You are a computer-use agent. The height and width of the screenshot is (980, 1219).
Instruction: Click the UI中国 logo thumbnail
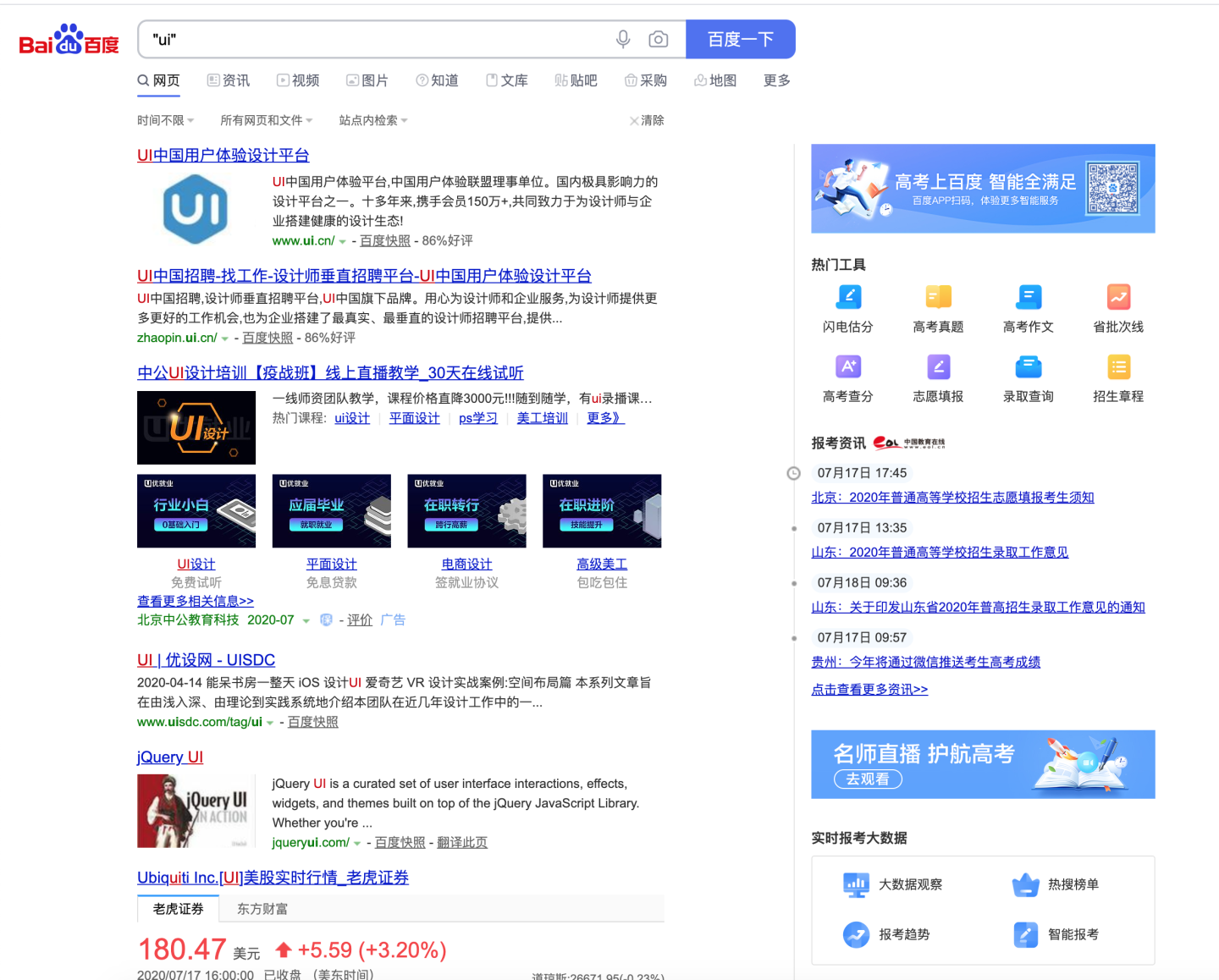click(196, 208)
